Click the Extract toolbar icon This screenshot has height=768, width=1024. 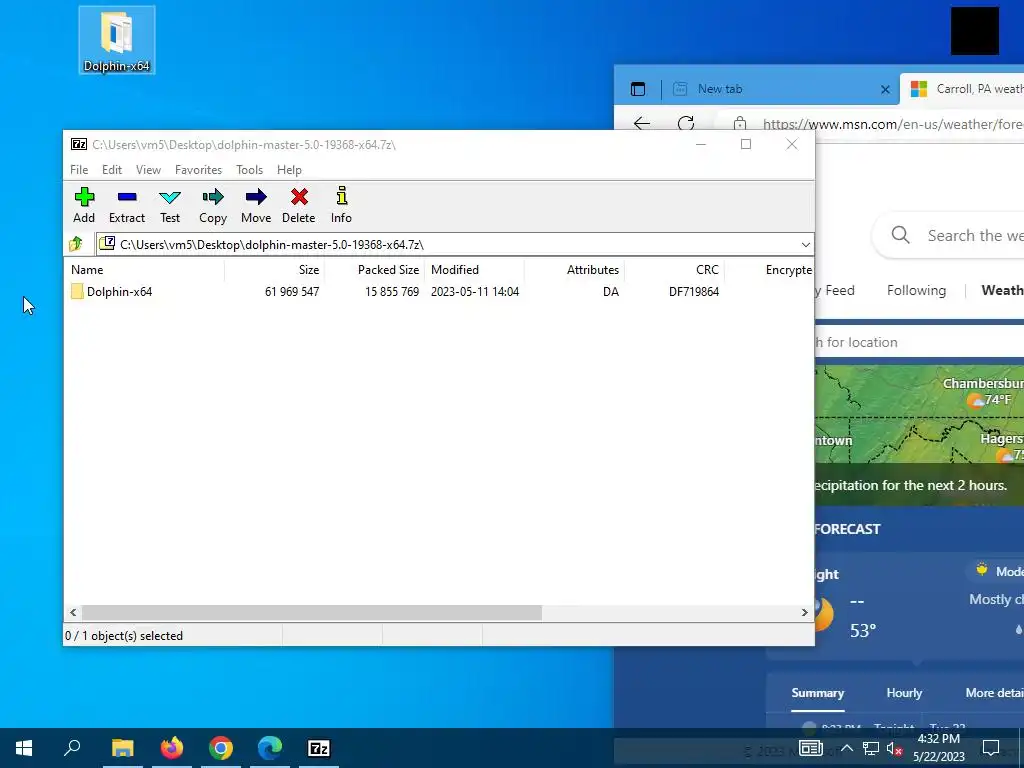(x=127, y=206)
